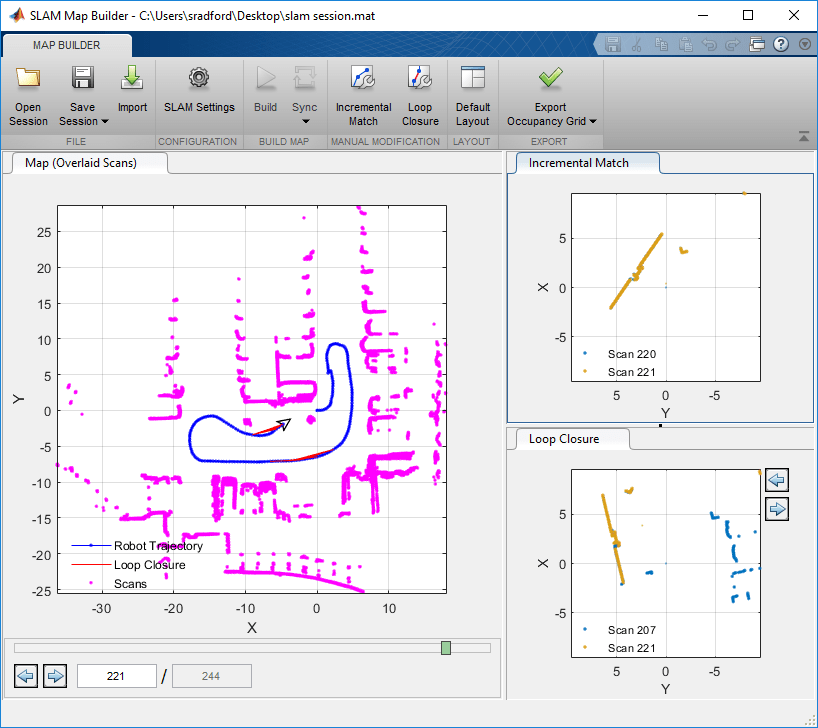Click the Open Session folder icon

point(28,80)
